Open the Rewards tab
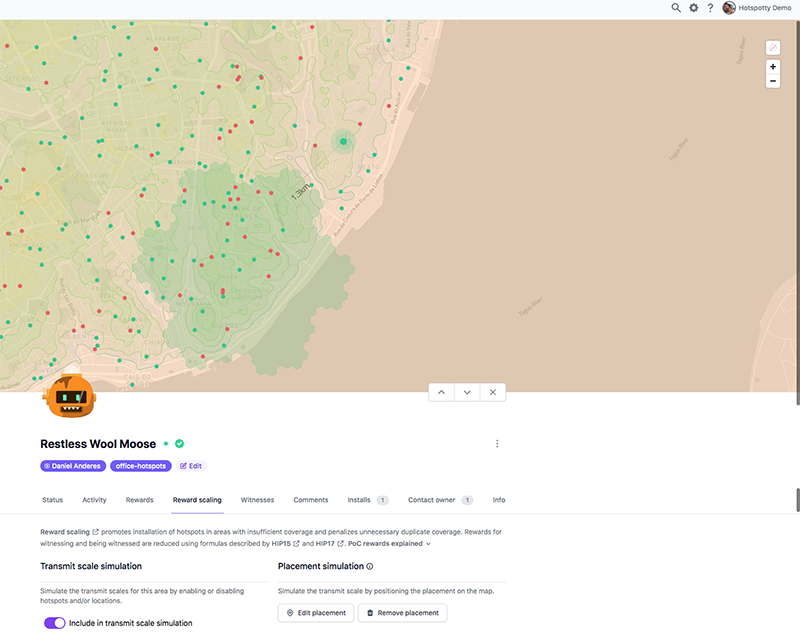The height and width of the screenshot is (639, 800). [139, 500]
